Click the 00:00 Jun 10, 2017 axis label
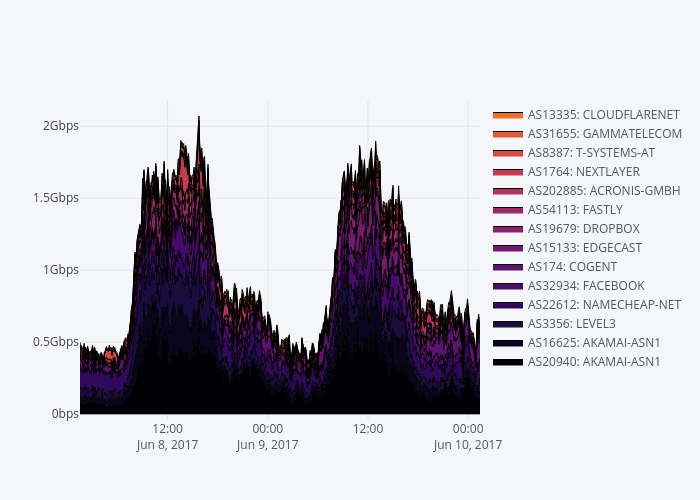Screen dimensions: 700x500 tap(468, 437)
